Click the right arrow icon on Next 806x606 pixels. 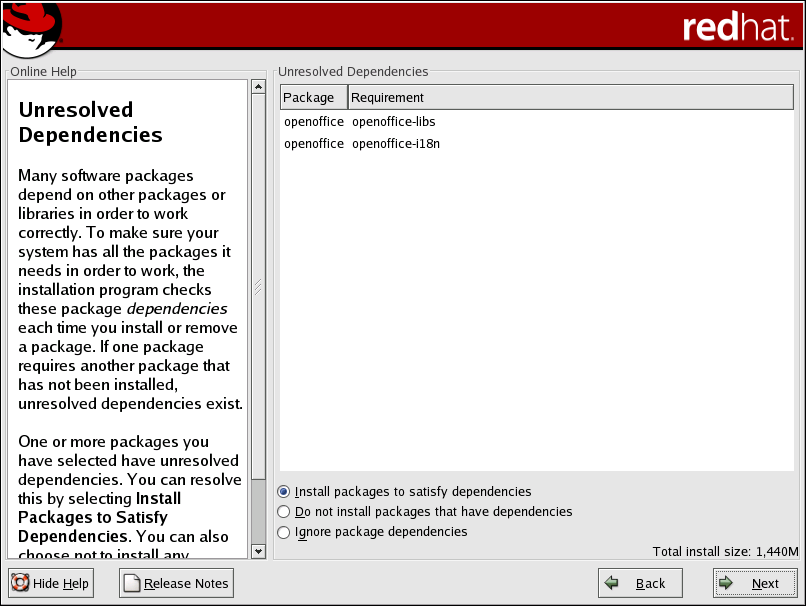coord(727,583)
